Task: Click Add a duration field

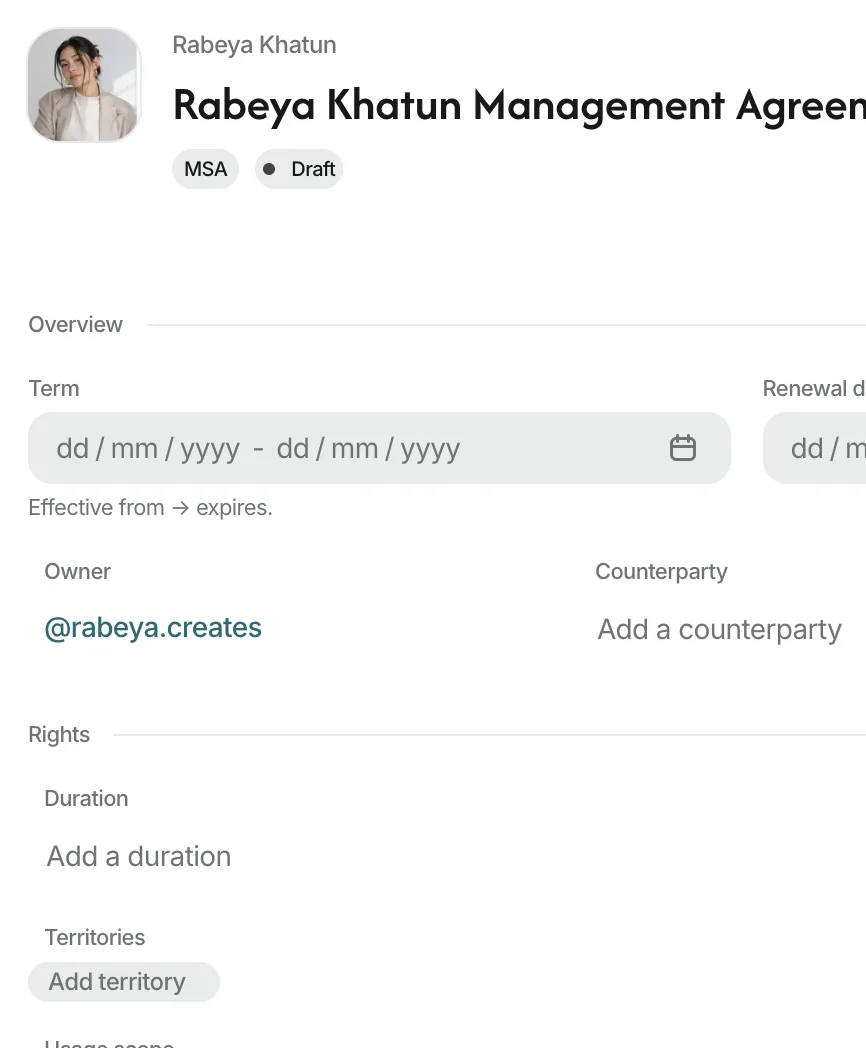Action: [x=139, y=856]
